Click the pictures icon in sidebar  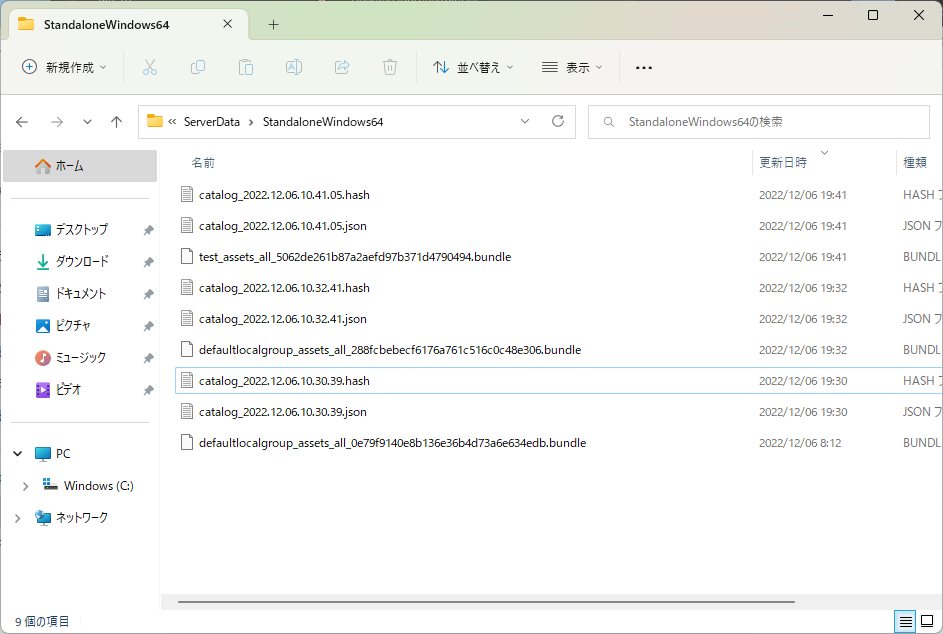click(43, 326)
